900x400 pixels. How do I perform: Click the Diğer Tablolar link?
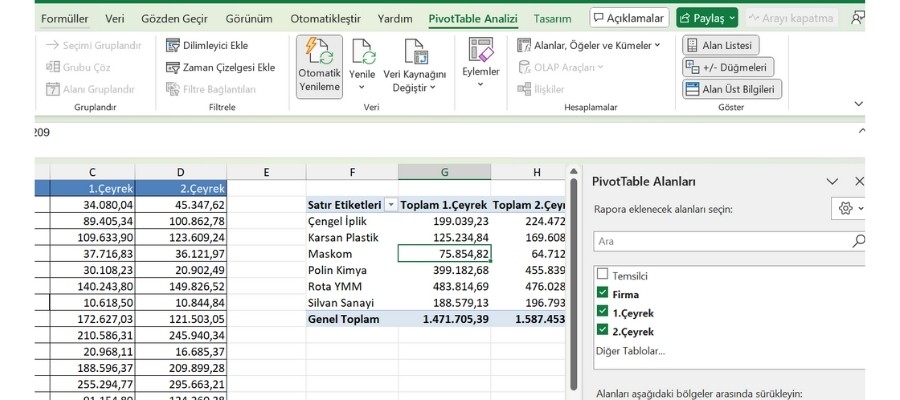pos(629,350)
